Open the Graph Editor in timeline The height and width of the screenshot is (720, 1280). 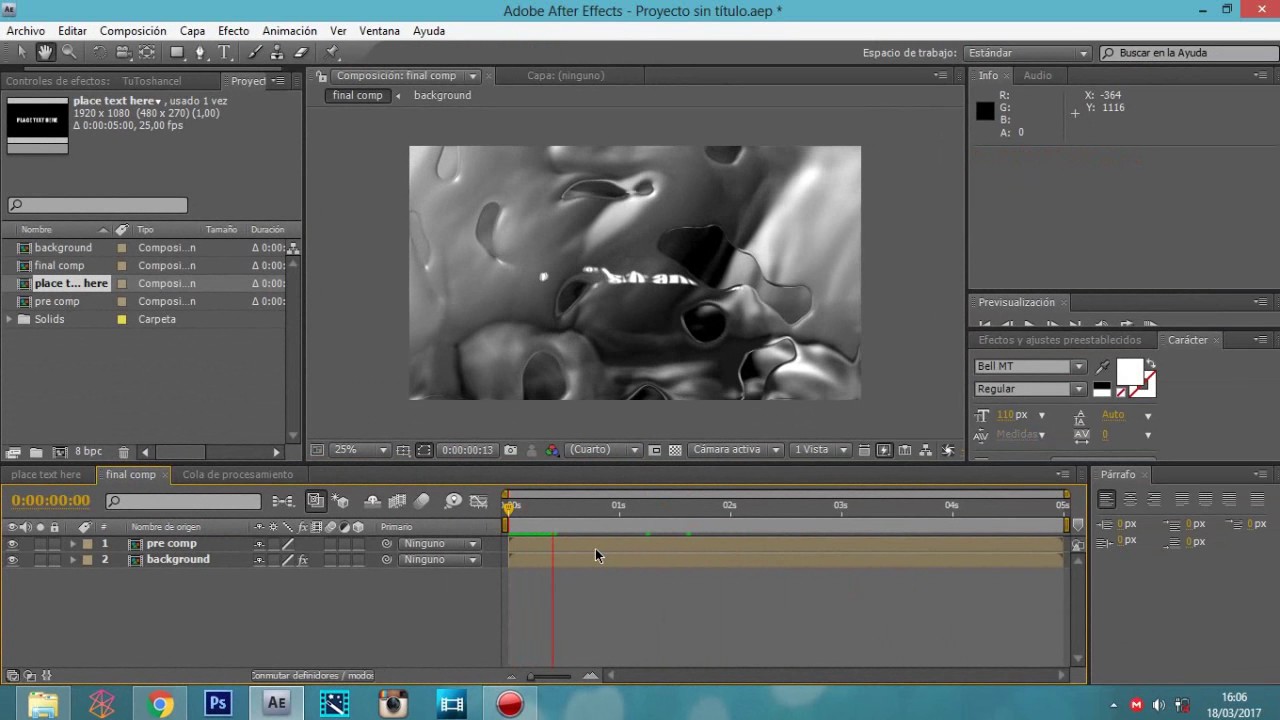(479, 501)
